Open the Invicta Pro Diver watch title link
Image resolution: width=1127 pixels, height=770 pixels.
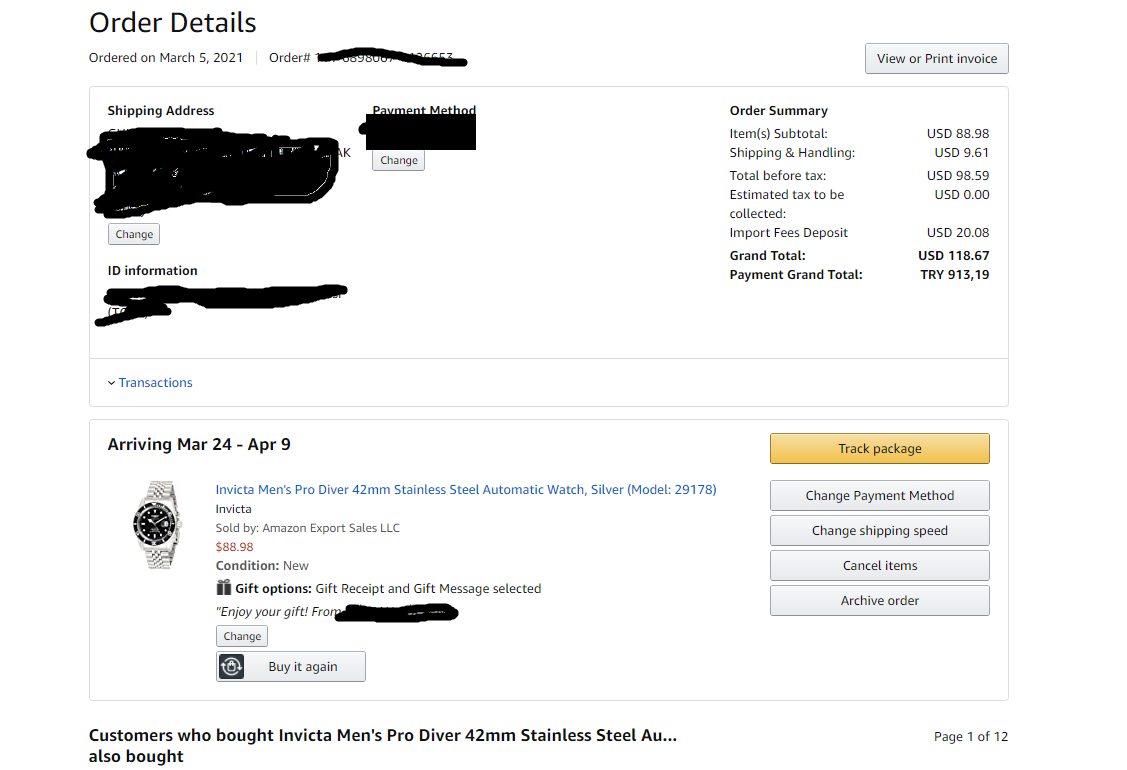click(466, 490)
